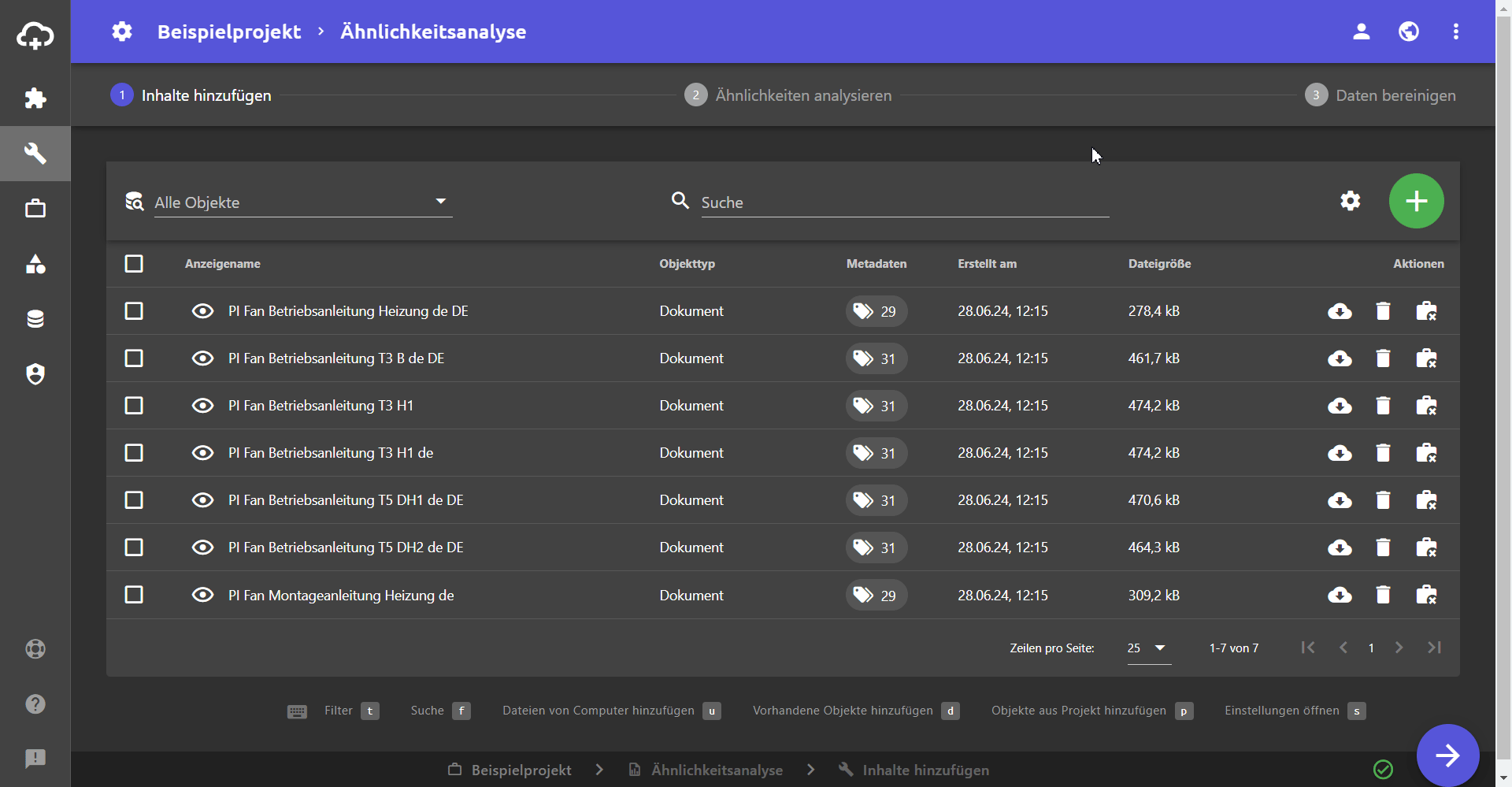Open the three-dot more menu

click(x=1456, y=32)
